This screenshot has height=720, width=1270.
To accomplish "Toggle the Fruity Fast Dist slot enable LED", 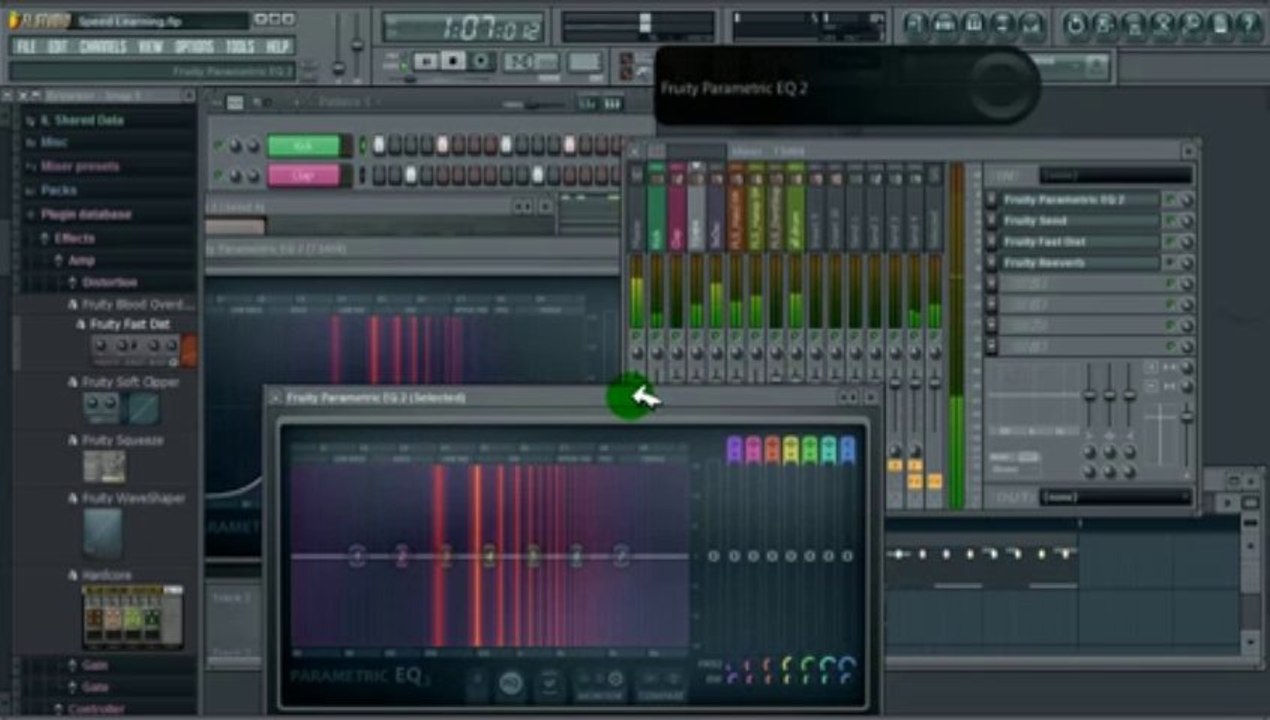I will [x=1170, y=241].
